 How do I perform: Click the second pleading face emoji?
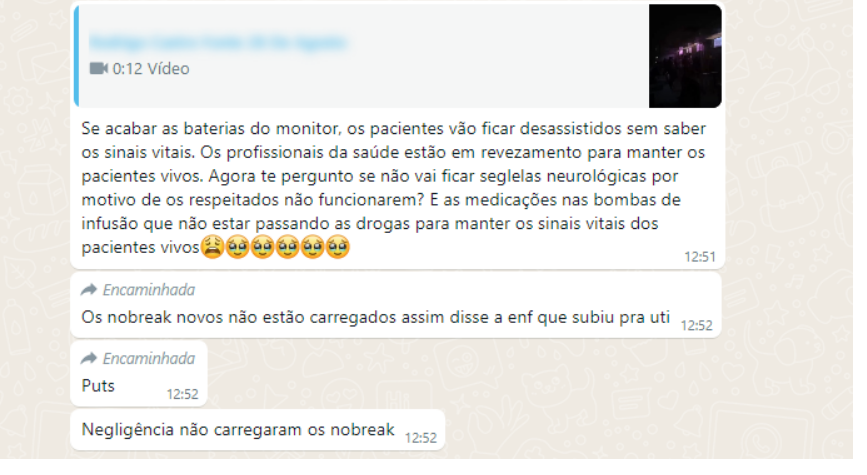point(263,247)
